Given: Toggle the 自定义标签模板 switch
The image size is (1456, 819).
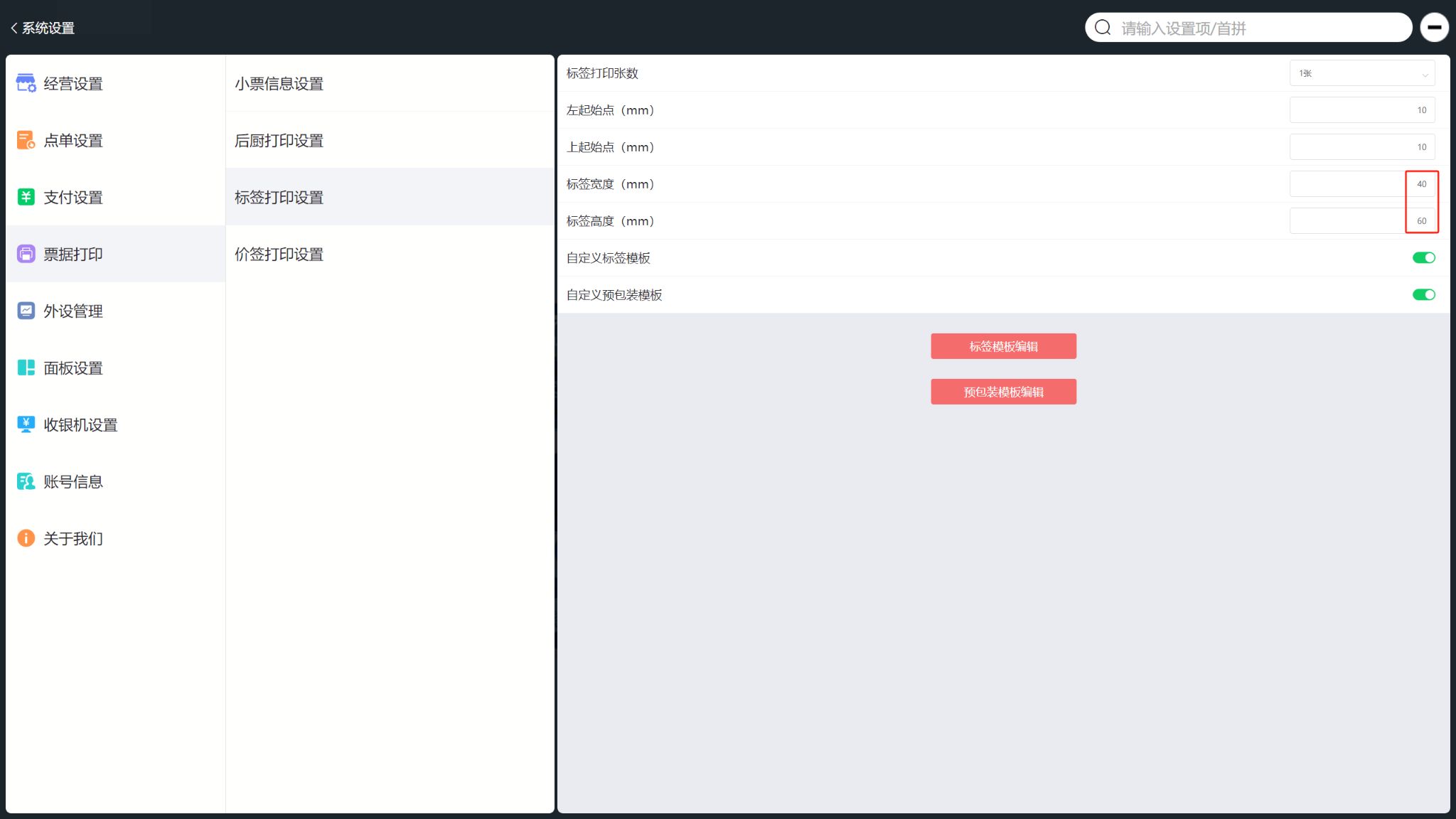Looking at the screenshot, I should point(1423,257).
